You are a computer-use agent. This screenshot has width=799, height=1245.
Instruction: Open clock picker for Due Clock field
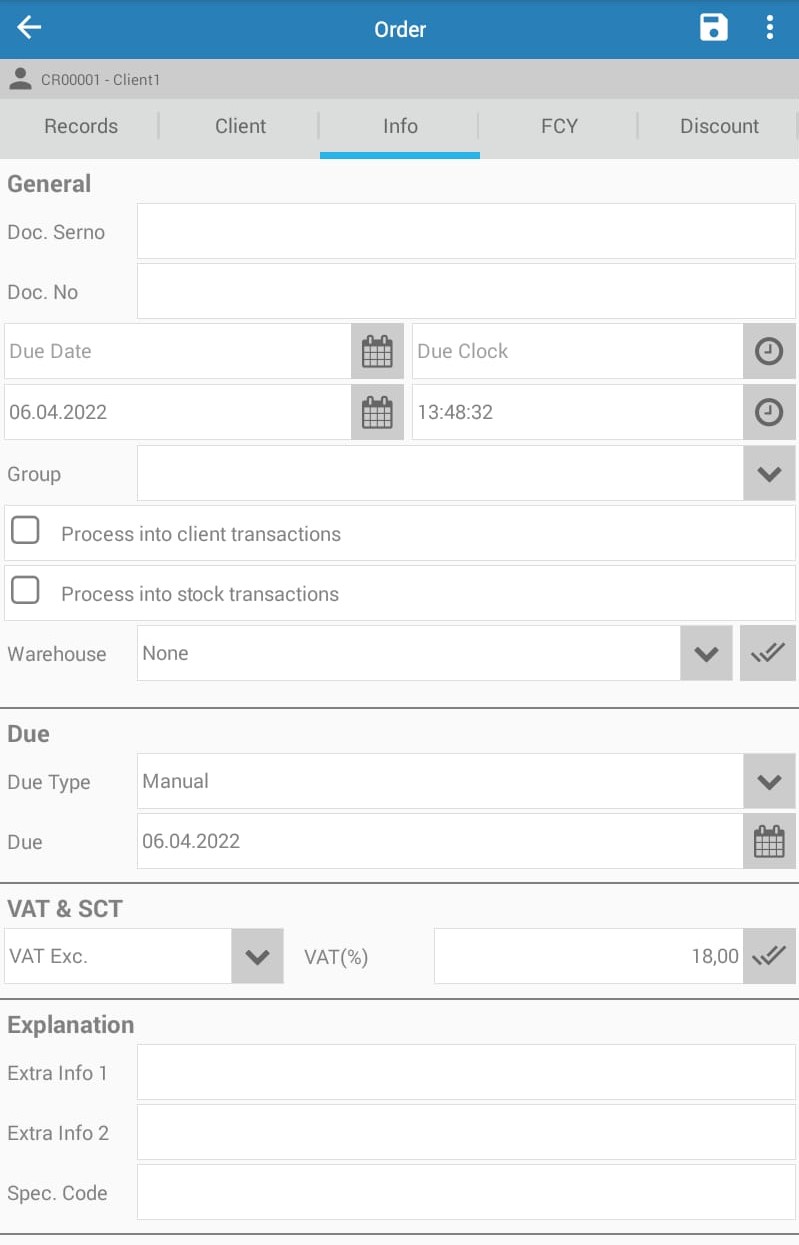[x=769, y=351]
